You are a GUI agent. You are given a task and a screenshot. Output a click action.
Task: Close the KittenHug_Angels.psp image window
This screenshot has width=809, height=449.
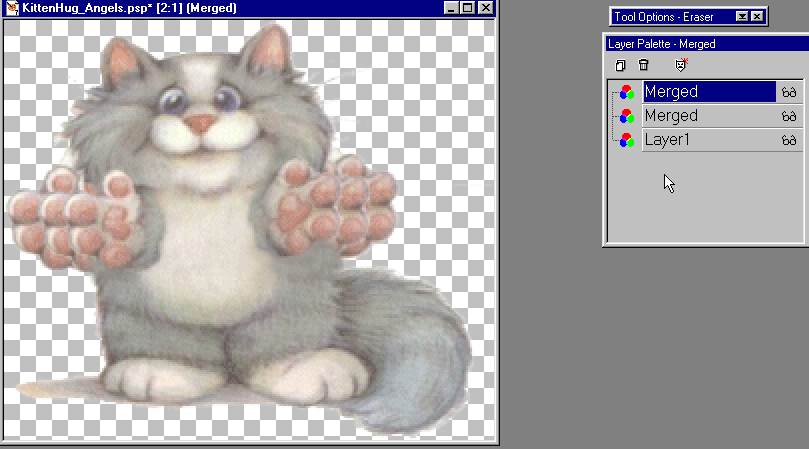tap(486, 8)
